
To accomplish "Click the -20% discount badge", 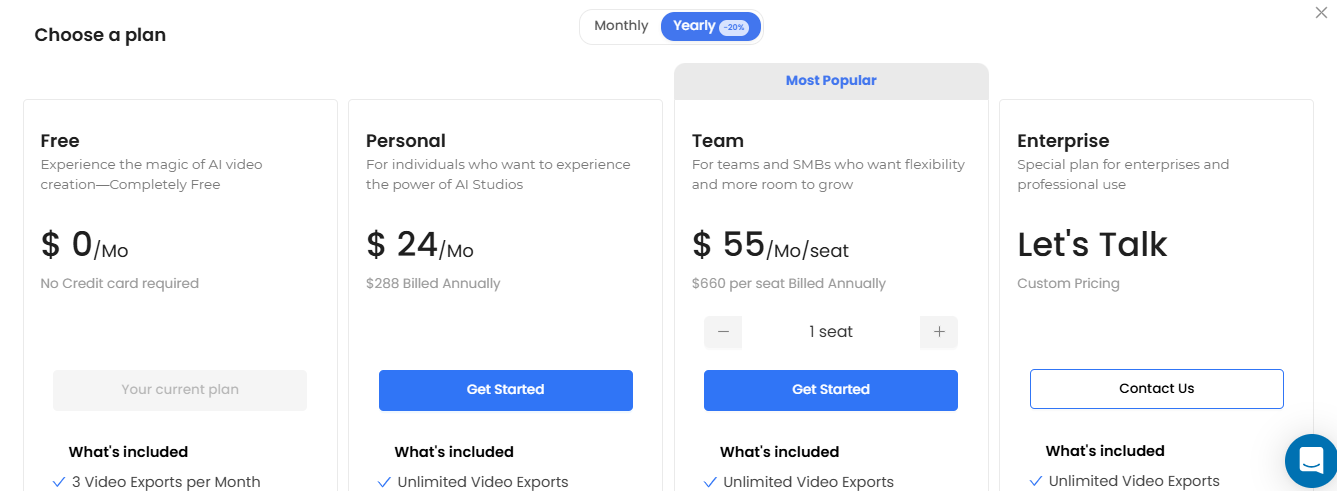I will (x=734, y=27).
